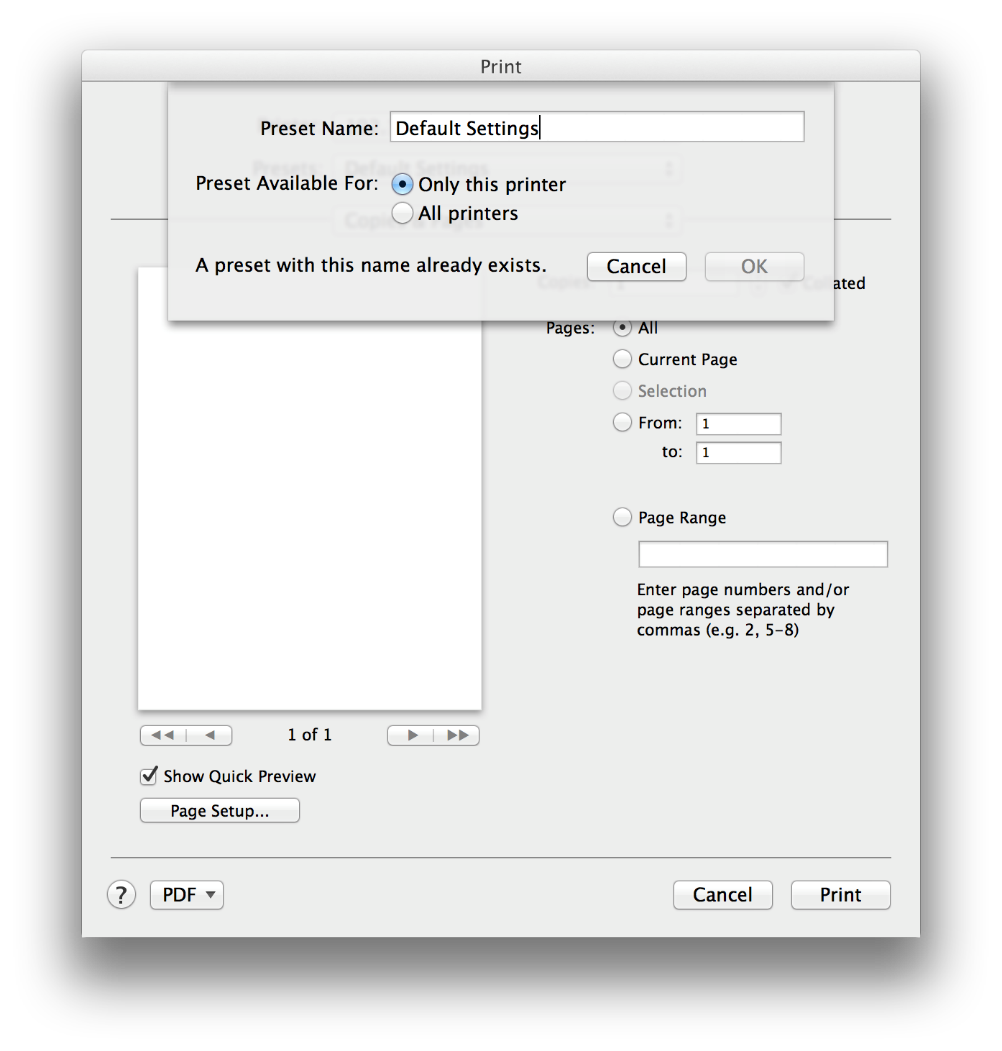Click inside the Preset Name text field
Image resolution: width=1002 pixels, height=1051 pixels.
(596, 126)
